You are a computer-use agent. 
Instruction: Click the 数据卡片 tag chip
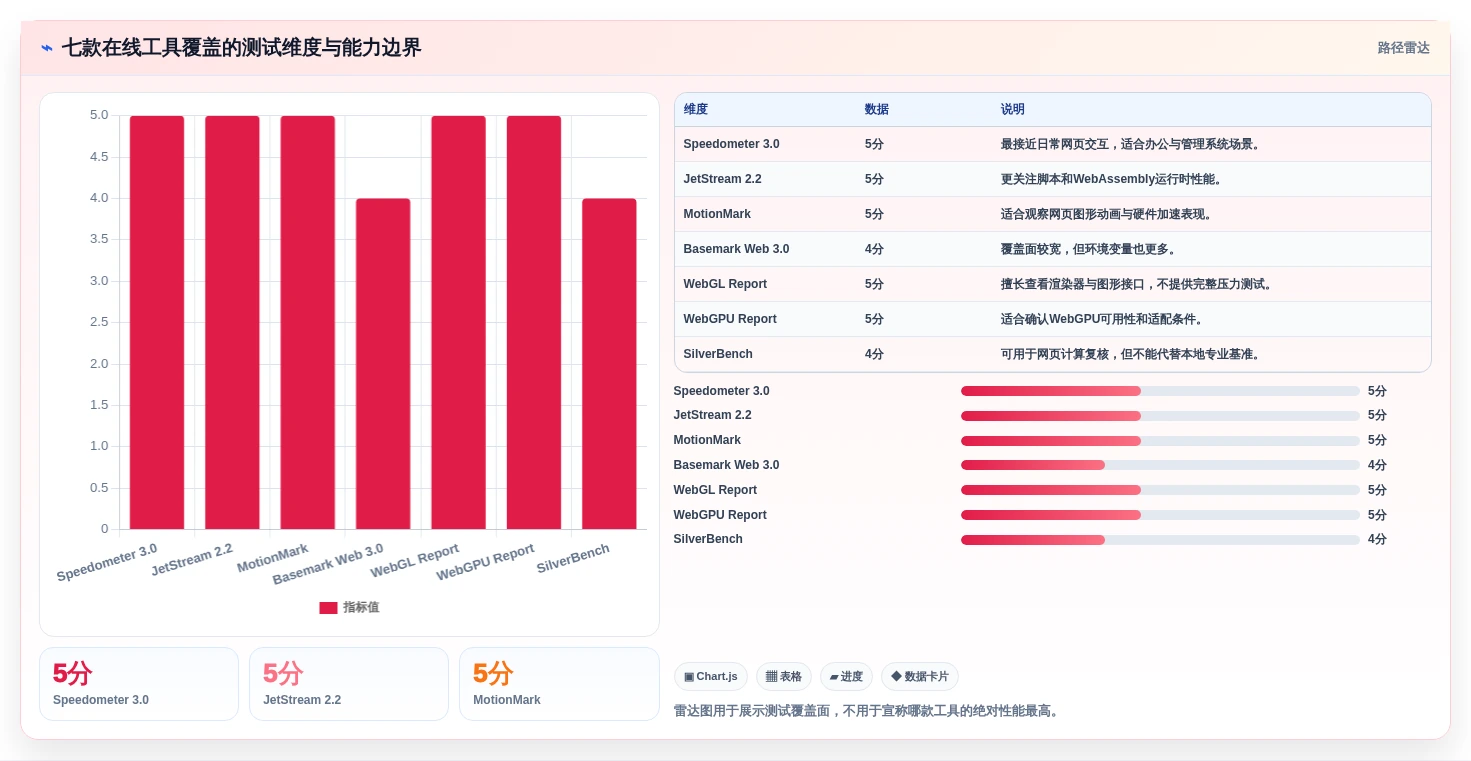point(920,677)
